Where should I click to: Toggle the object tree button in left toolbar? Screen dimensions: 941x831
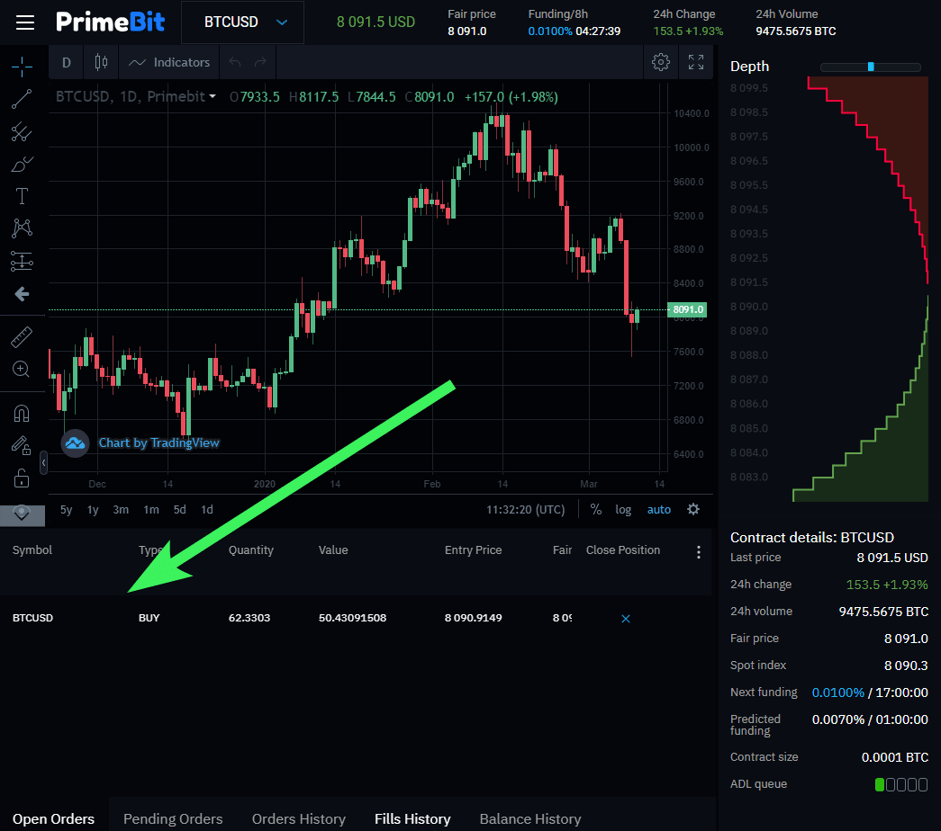click(x=22, y=514)
